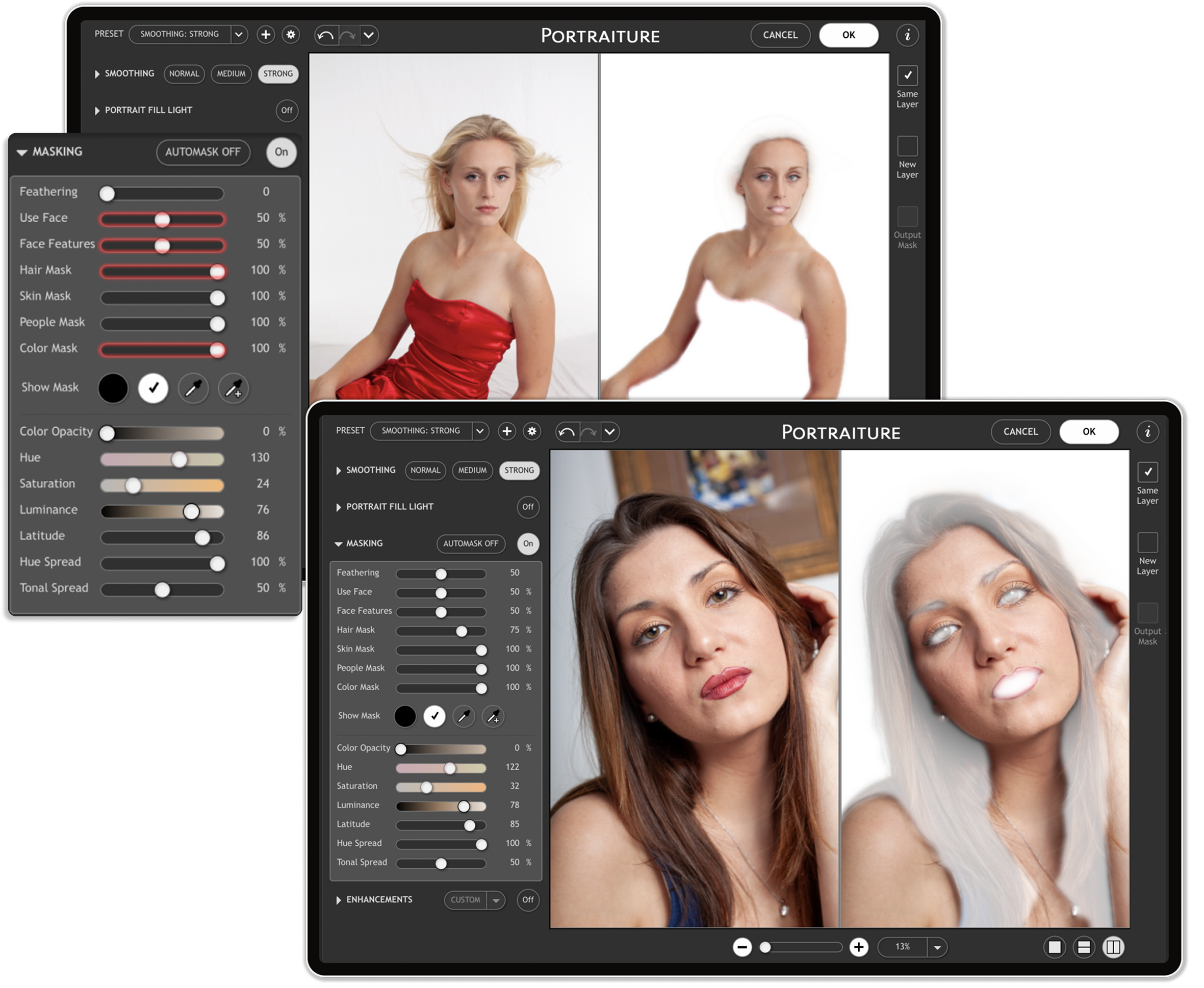The height and width of the screenshot is (988, 1204).
Task: Click Automask Off in front window
Action: [471, 544]
